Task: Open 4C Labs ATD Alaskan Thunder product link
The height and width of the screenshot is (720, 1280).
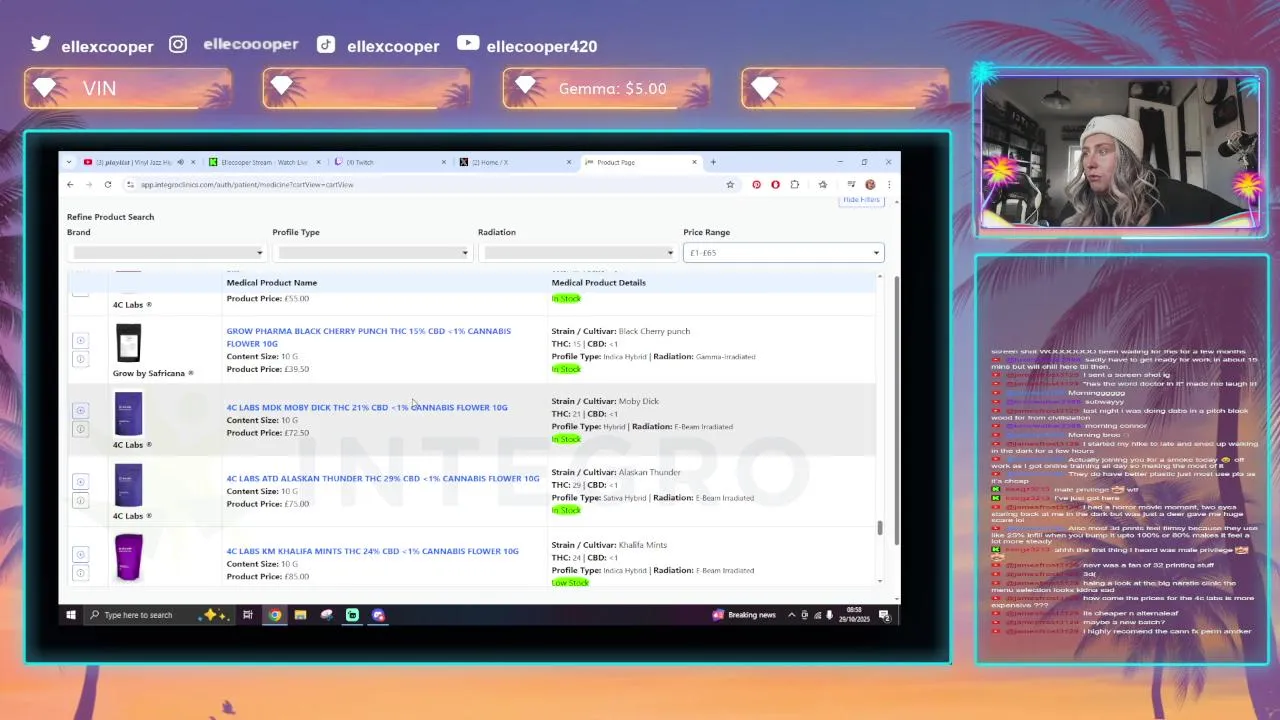Action: point(383,478)
